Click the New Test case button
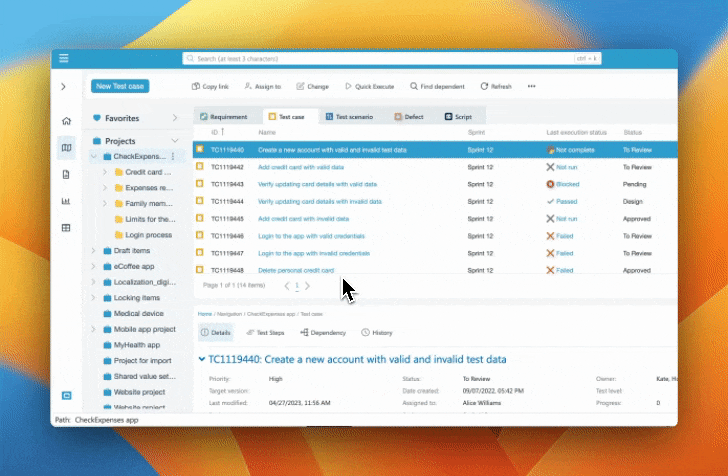This screenshot has height=476, width=728. point(120,87)
